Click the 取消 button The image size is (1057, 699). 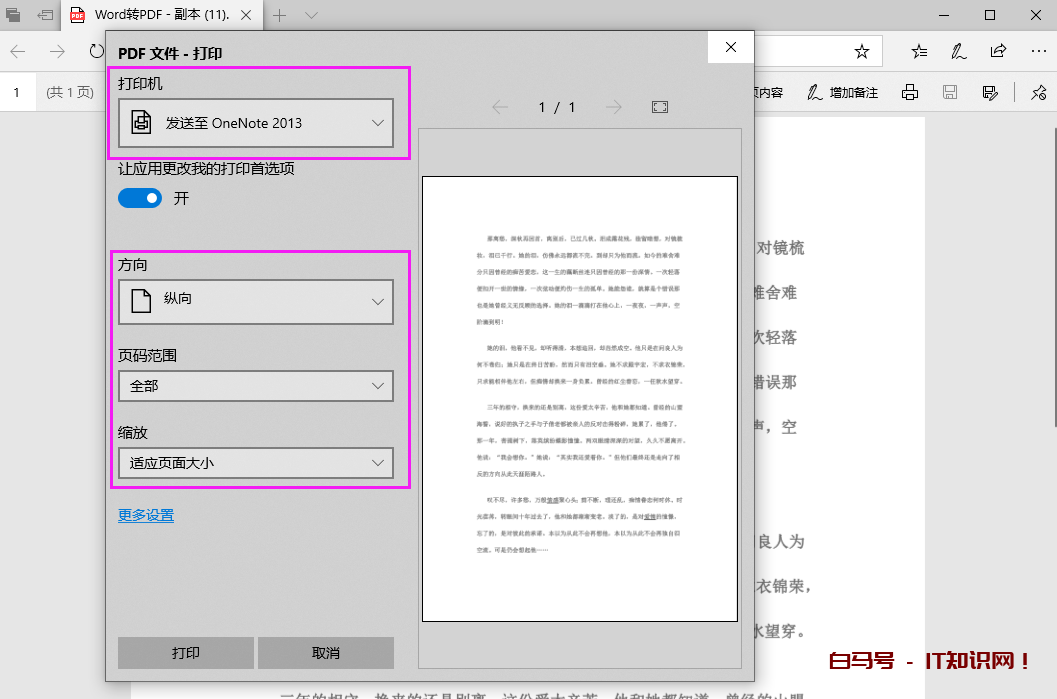tap(326, 653)
